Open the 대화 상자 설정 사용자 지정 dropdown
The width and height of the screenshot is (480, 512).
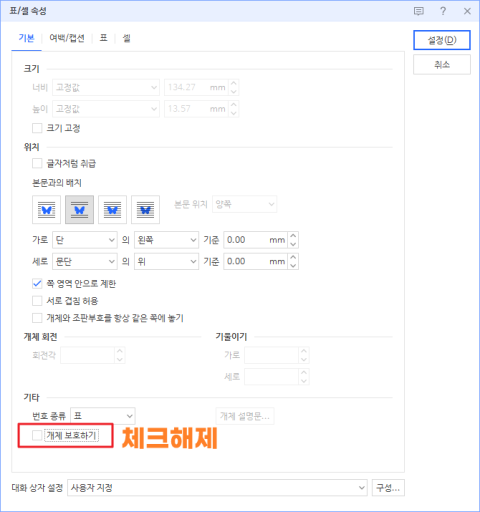[x=217, y=488]
